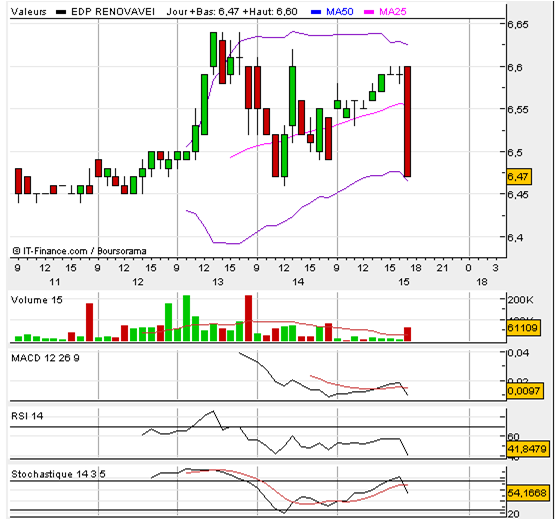Select the 'Valeurs' label

click(x=29, y=12)
